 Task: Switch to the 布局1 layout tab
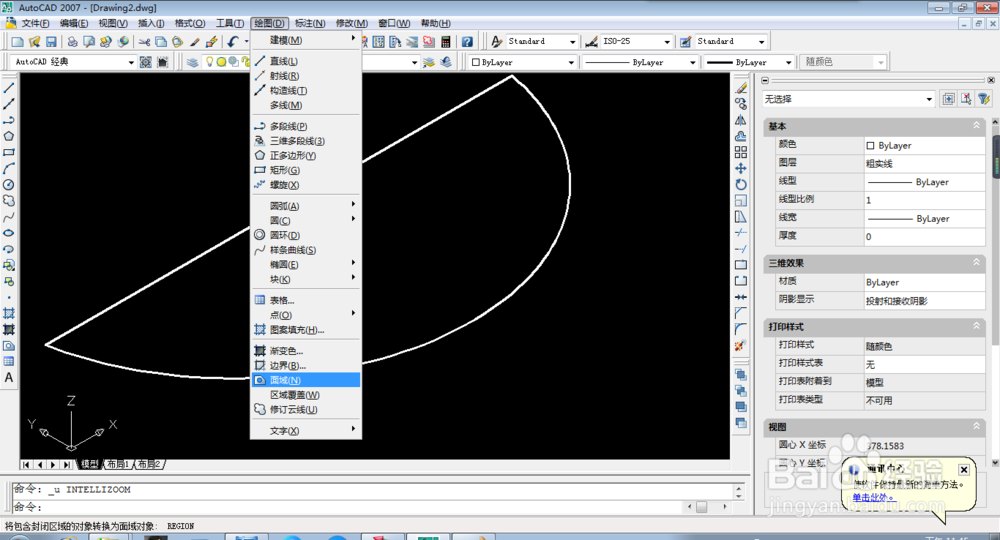tap(118, 464)
